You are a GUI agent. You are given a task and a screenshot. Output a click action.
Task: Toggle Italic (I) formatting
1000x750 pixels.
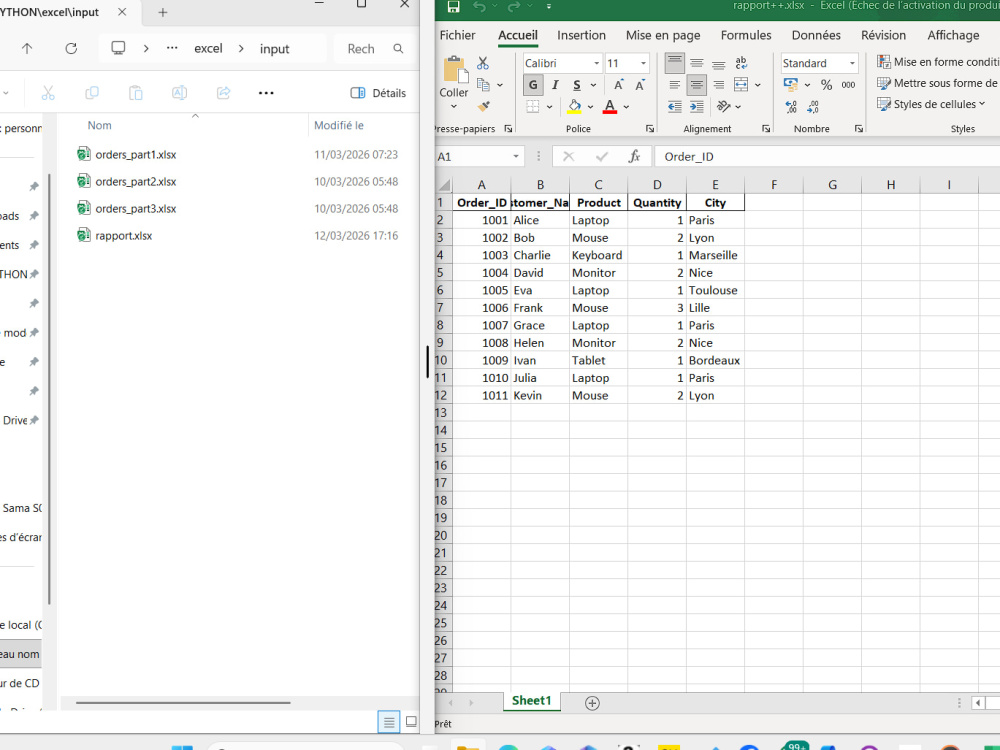point(555,85)
